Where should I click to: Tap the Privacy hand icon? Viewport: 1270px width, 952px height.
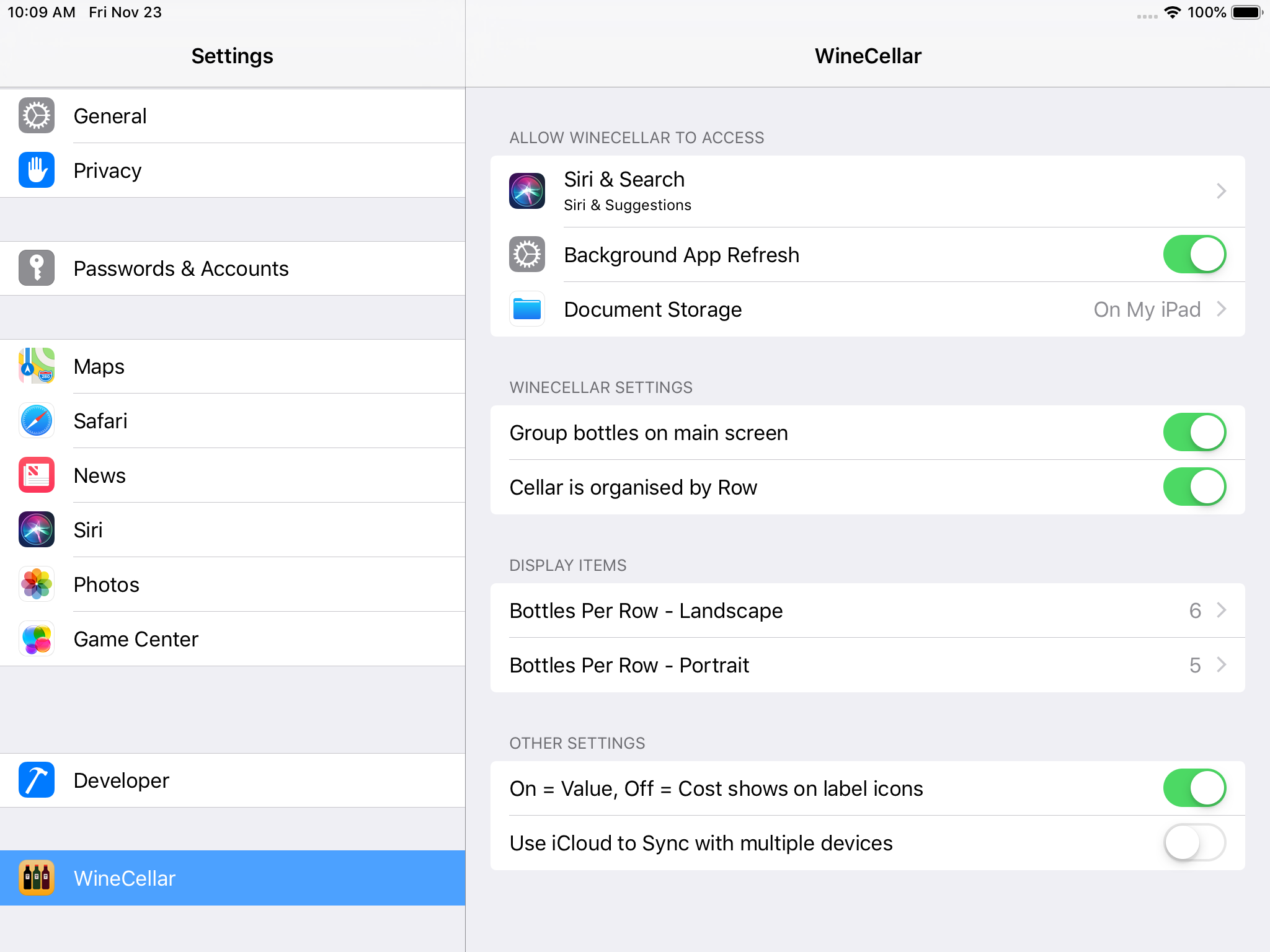point(37,170)
